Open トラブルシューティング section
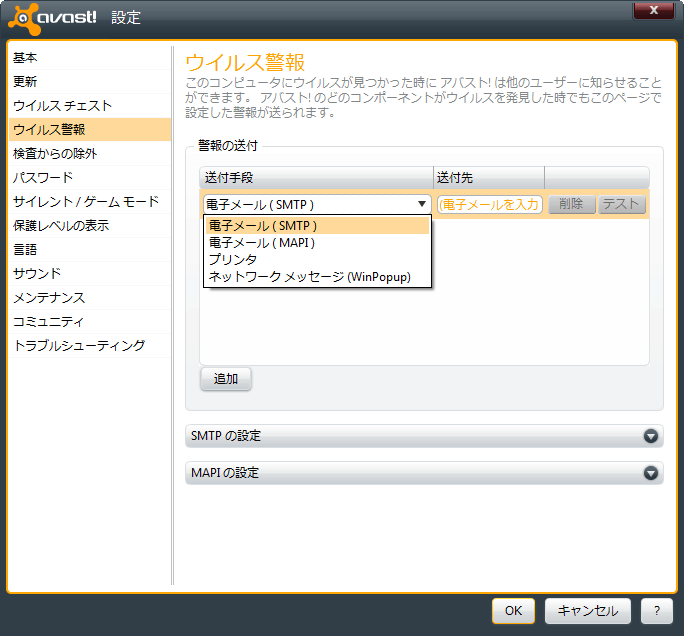The image size is (684, 636). tap(90, 345)
